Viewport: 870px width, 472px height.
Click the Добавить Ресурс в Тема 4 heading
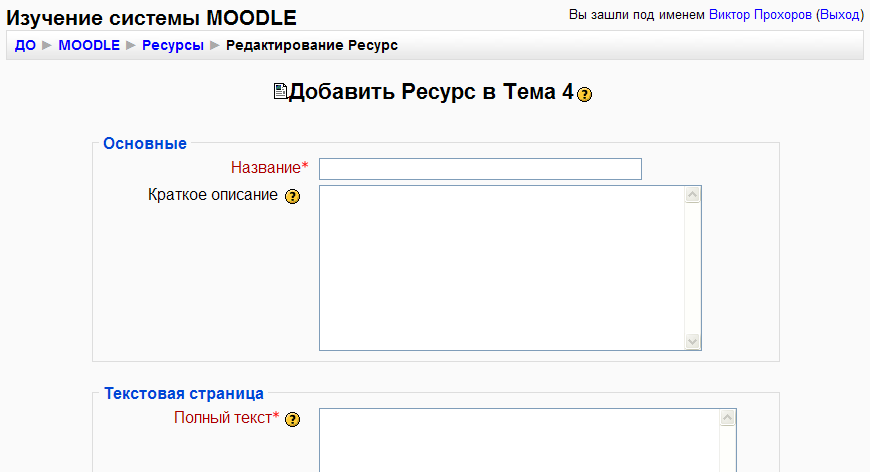pyautogui.click(x=431, y=92)
